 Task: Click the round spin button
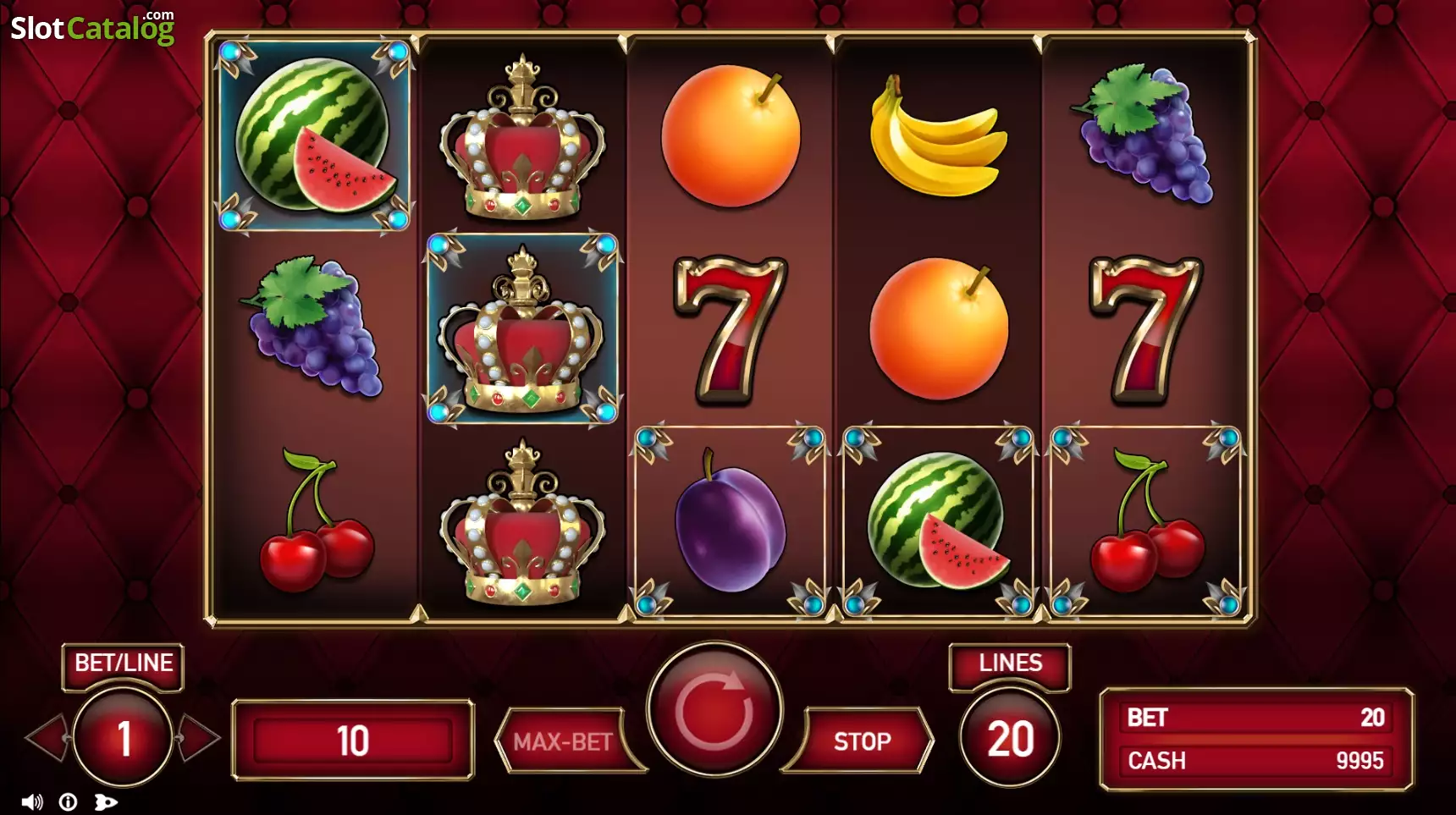714,709
